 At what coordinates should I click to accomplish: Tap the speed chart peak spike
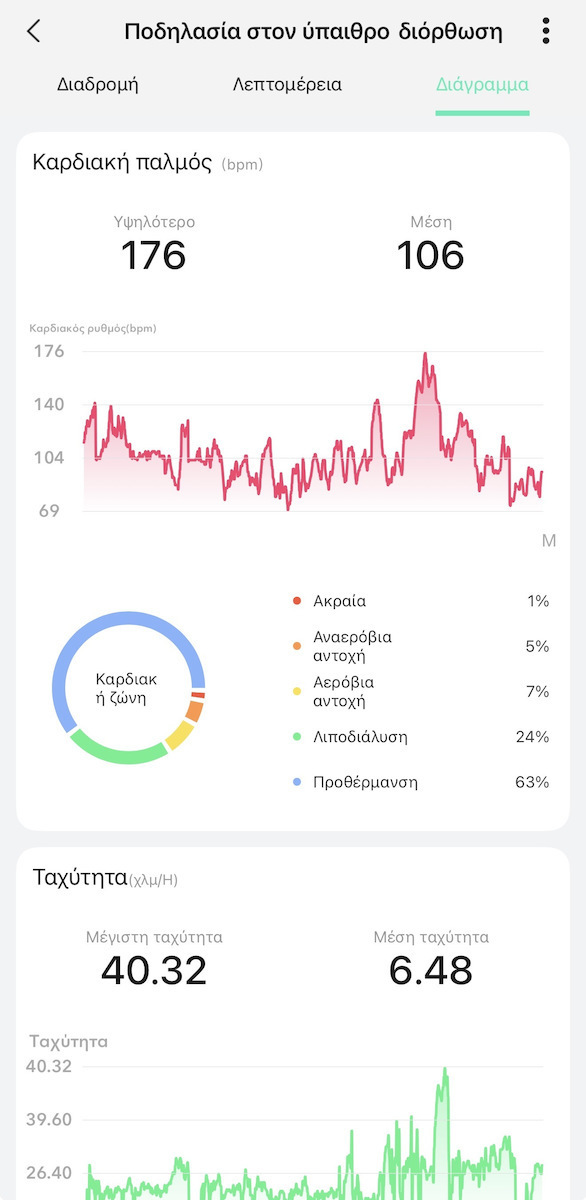(x=444, y=1072)
